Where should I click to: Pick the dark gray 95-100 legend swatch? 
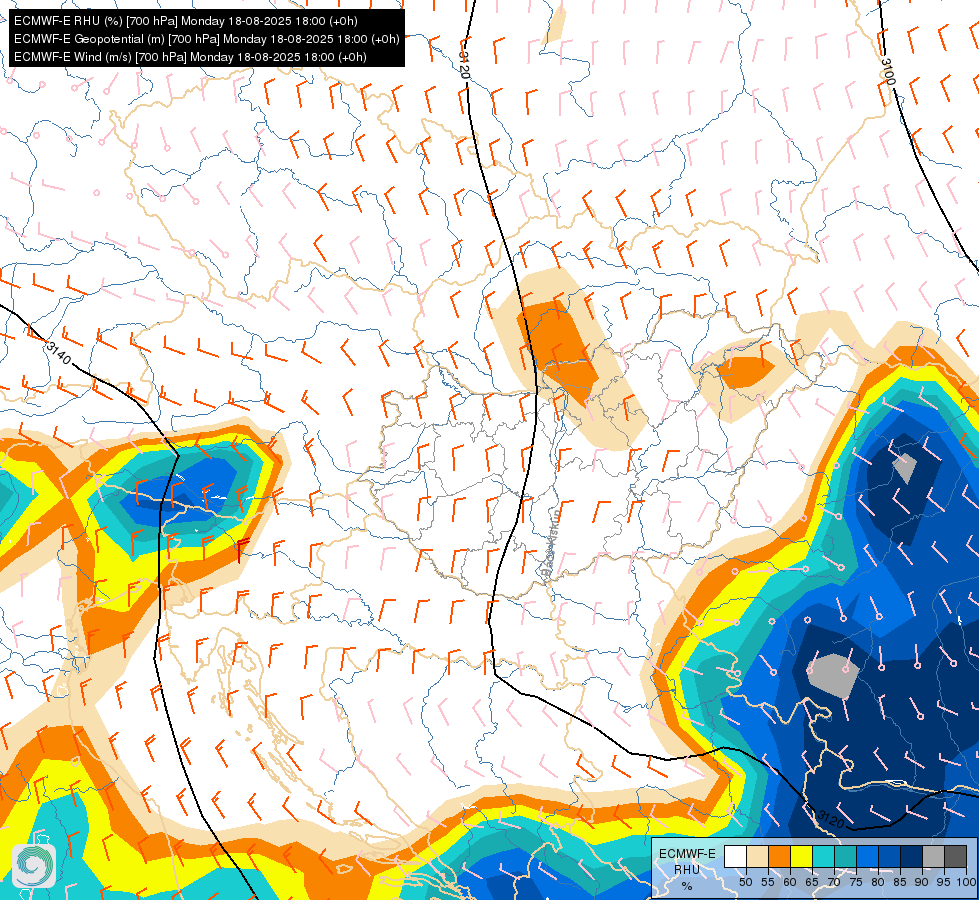955,856
